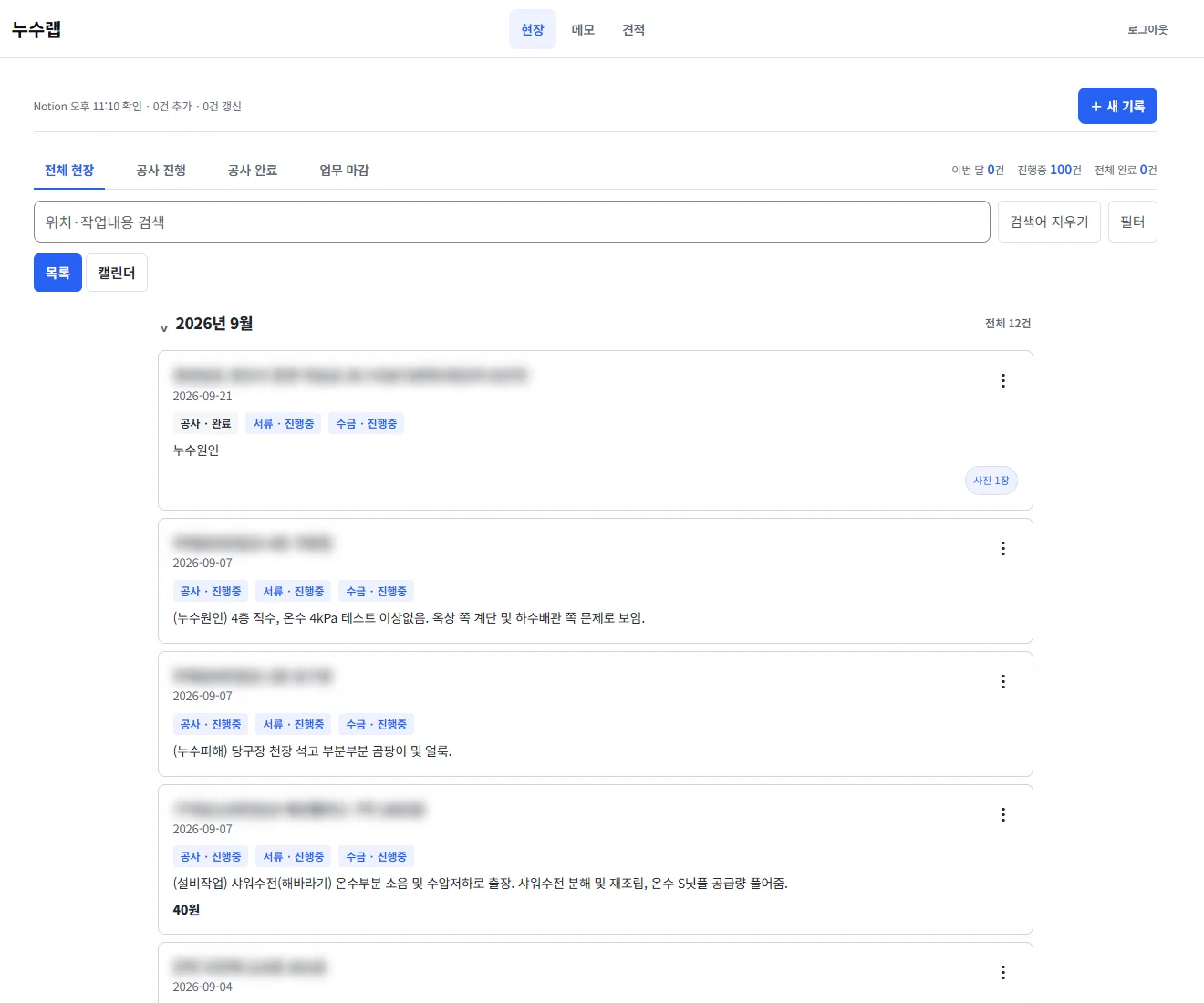Switch to the 현장 top tab

[533, 29]
